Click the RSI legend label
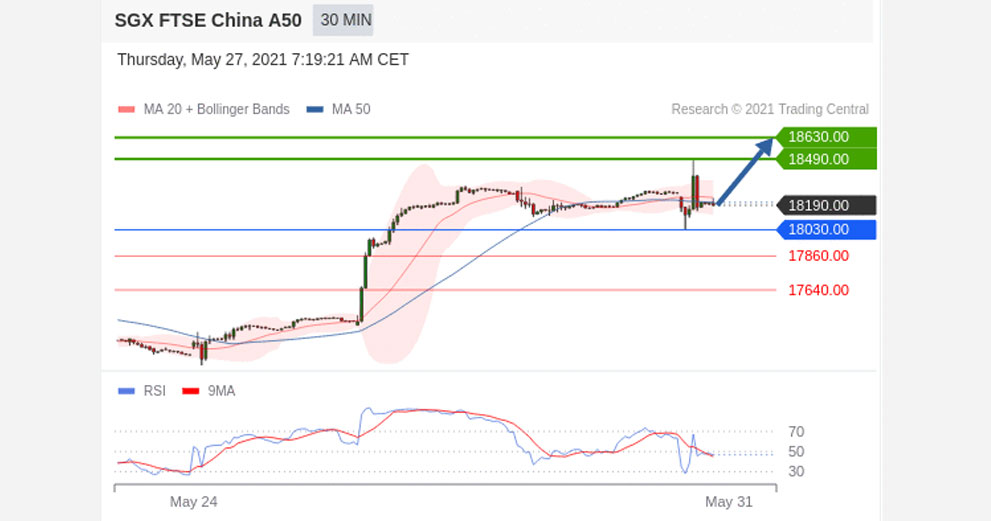Viewport: 991px width, 521px height. 154,391
